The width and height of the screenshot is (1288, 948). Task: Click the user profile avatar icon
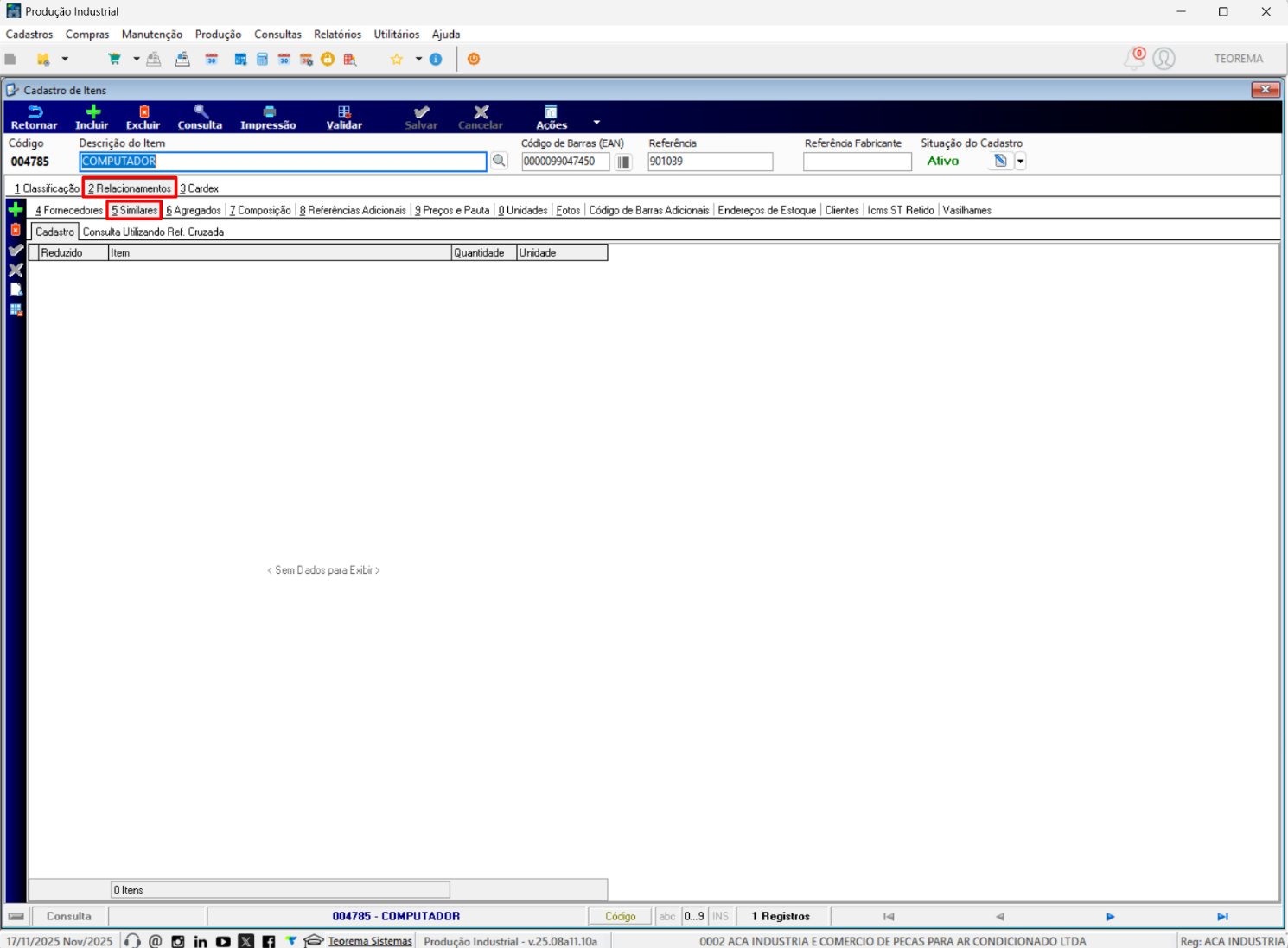tap(1164, 58)
